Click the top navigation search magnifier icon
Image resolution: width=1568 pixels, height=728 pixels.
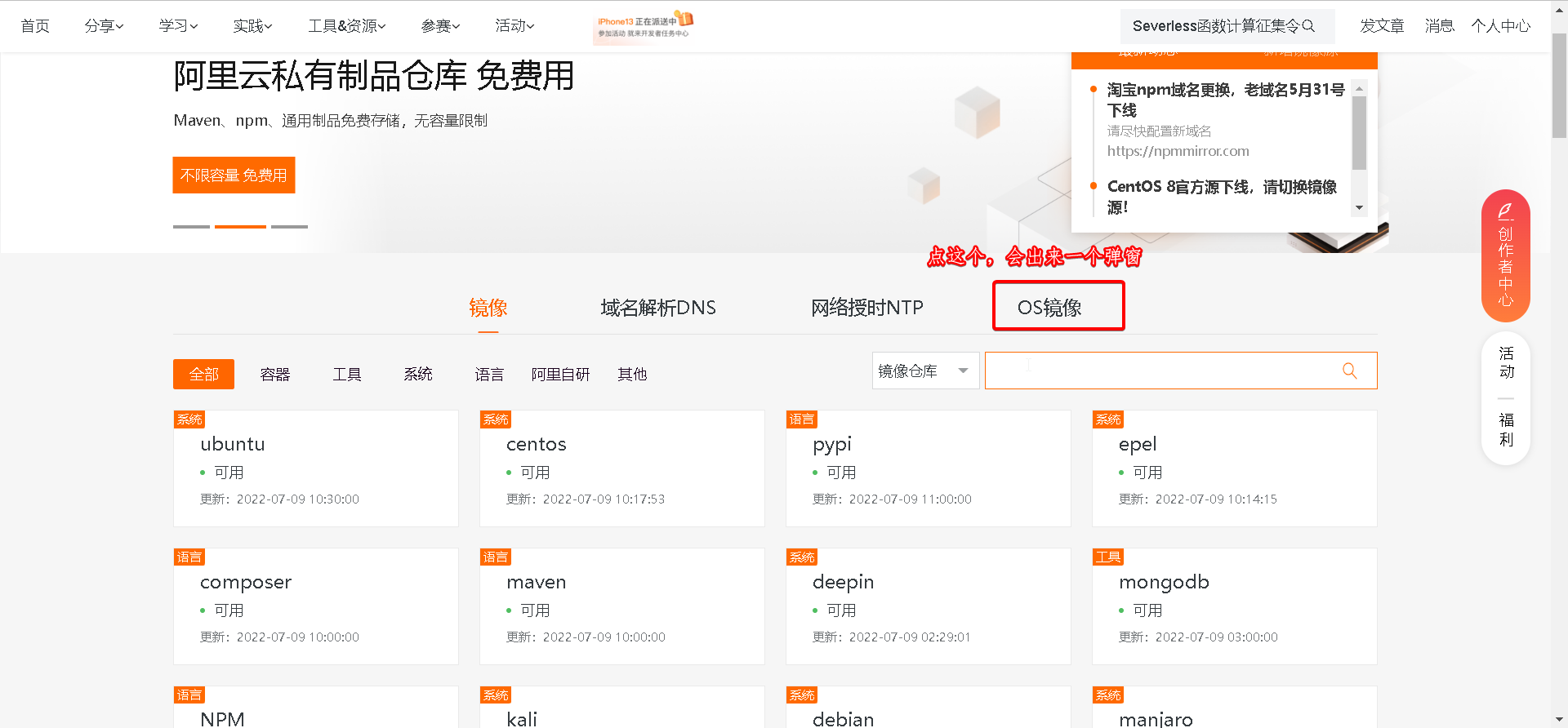tap(1308, 25)
